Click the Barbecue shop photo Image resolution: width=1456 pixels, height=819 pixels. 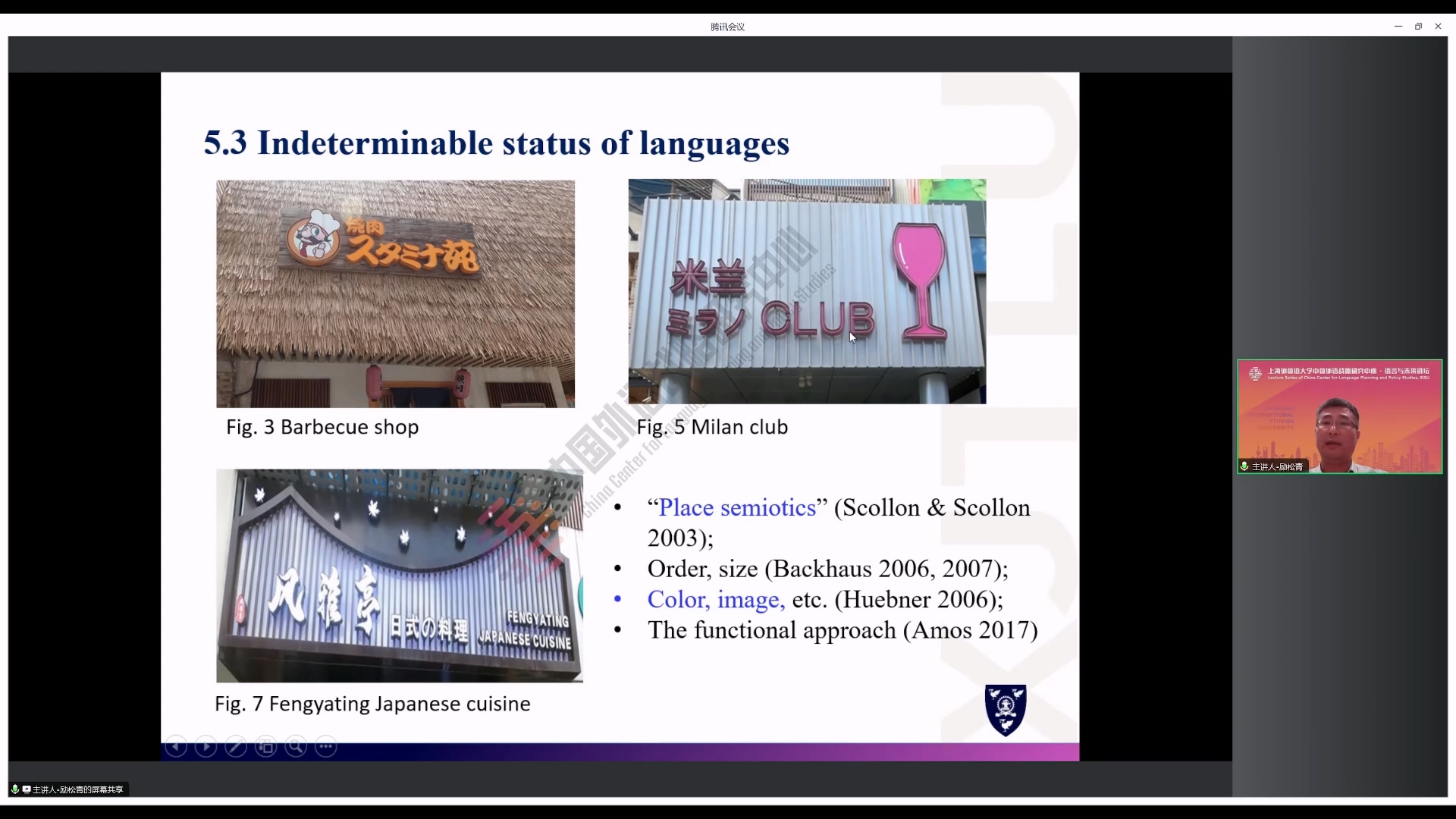395,293
